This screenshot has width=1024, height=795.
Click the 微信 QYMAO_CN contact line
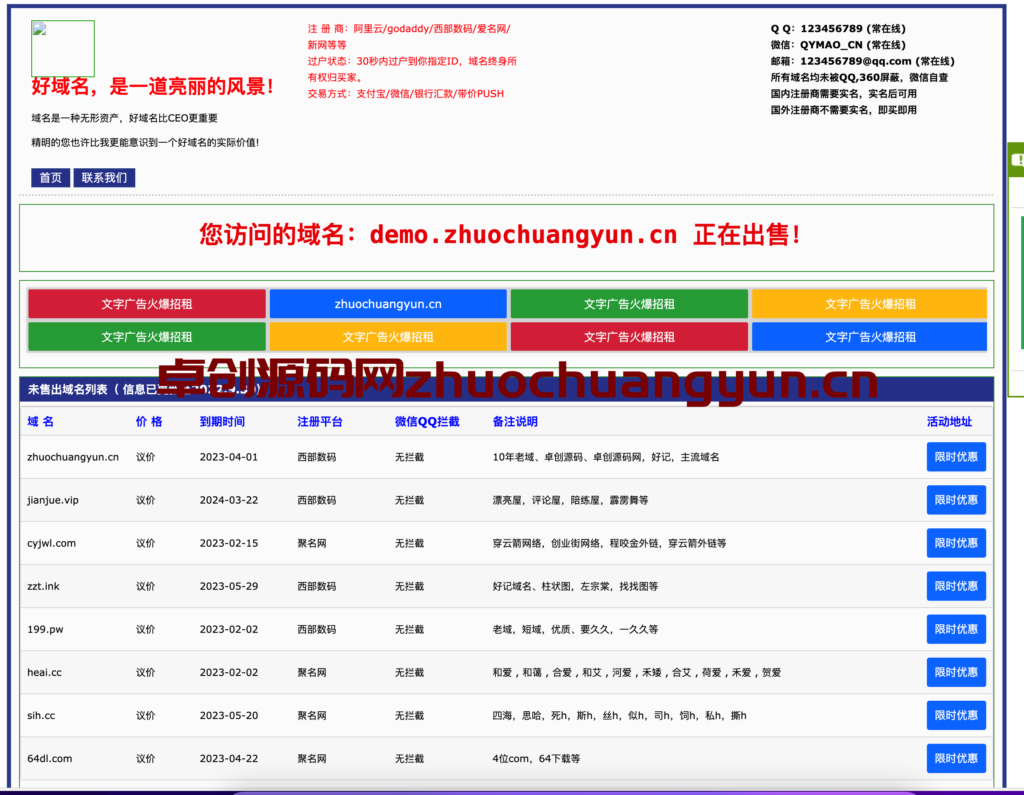coord(838,45)
